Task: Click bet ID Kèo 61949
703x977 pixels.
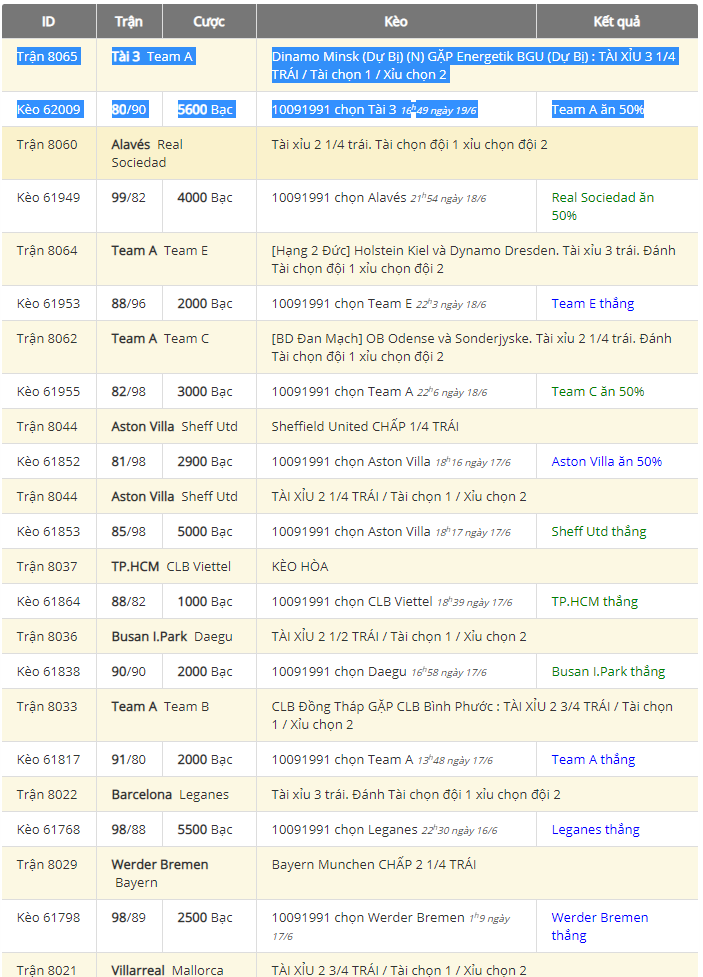Action: pyautogui.click(x=49, y=197)
